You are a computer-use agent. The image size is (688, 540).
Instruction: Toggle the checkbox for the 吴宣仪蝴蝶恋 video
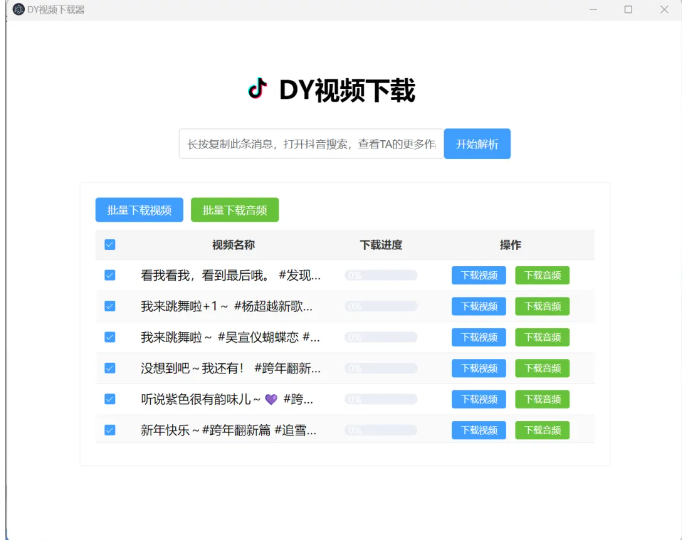coord(110,337)
